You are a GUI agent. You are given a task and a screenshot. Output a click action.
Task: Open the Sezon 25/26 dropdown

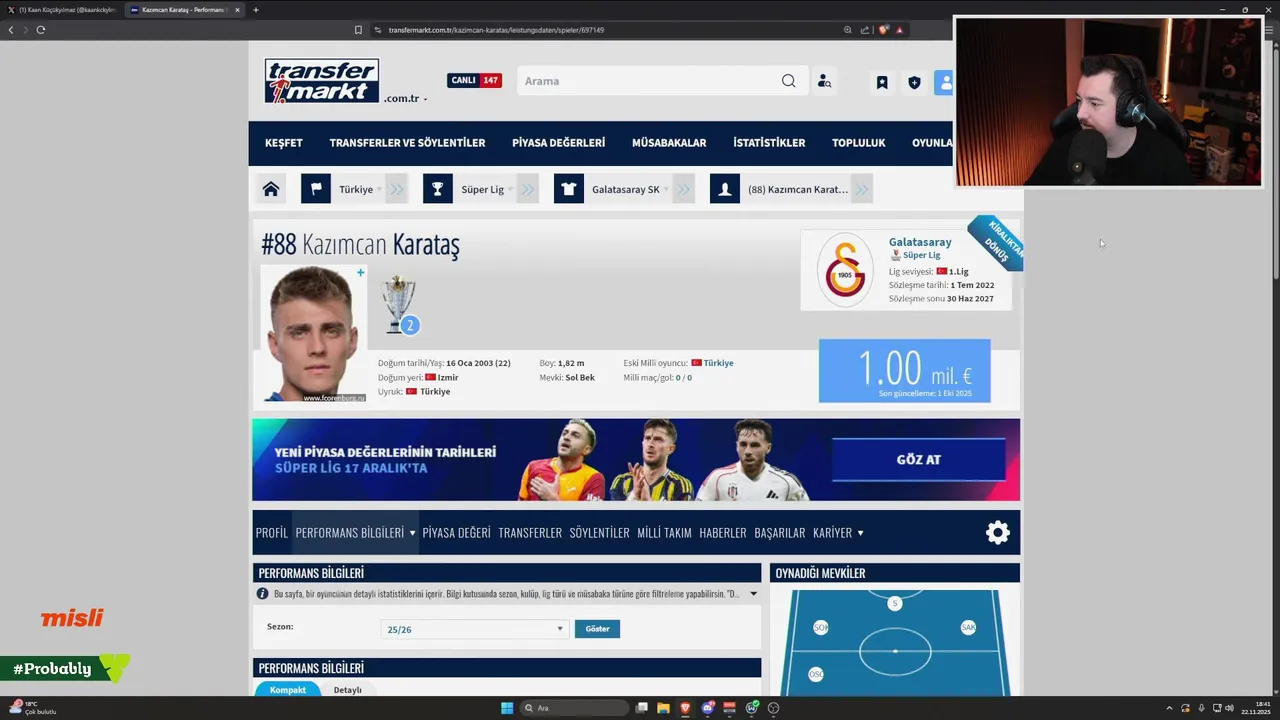474,629
